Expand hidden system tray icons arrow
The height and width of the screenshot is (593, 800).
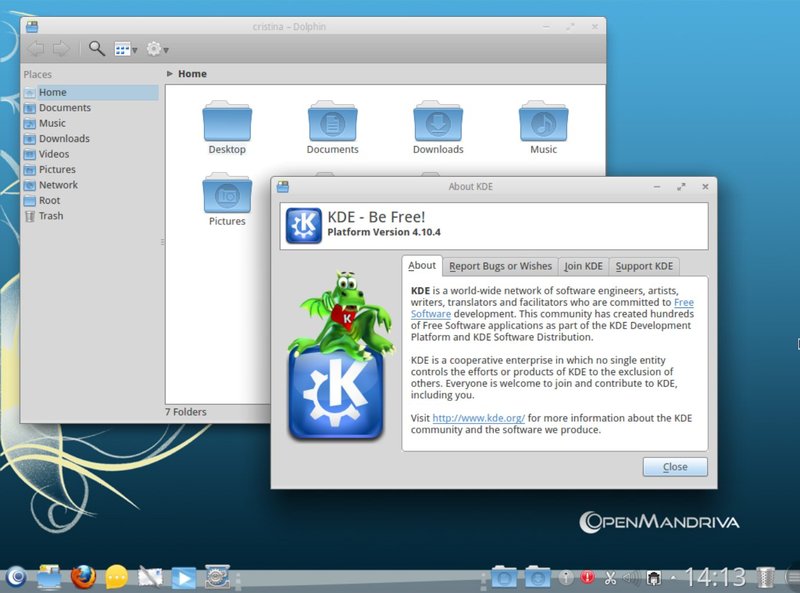pyautogui.click(x=673, y=578)
